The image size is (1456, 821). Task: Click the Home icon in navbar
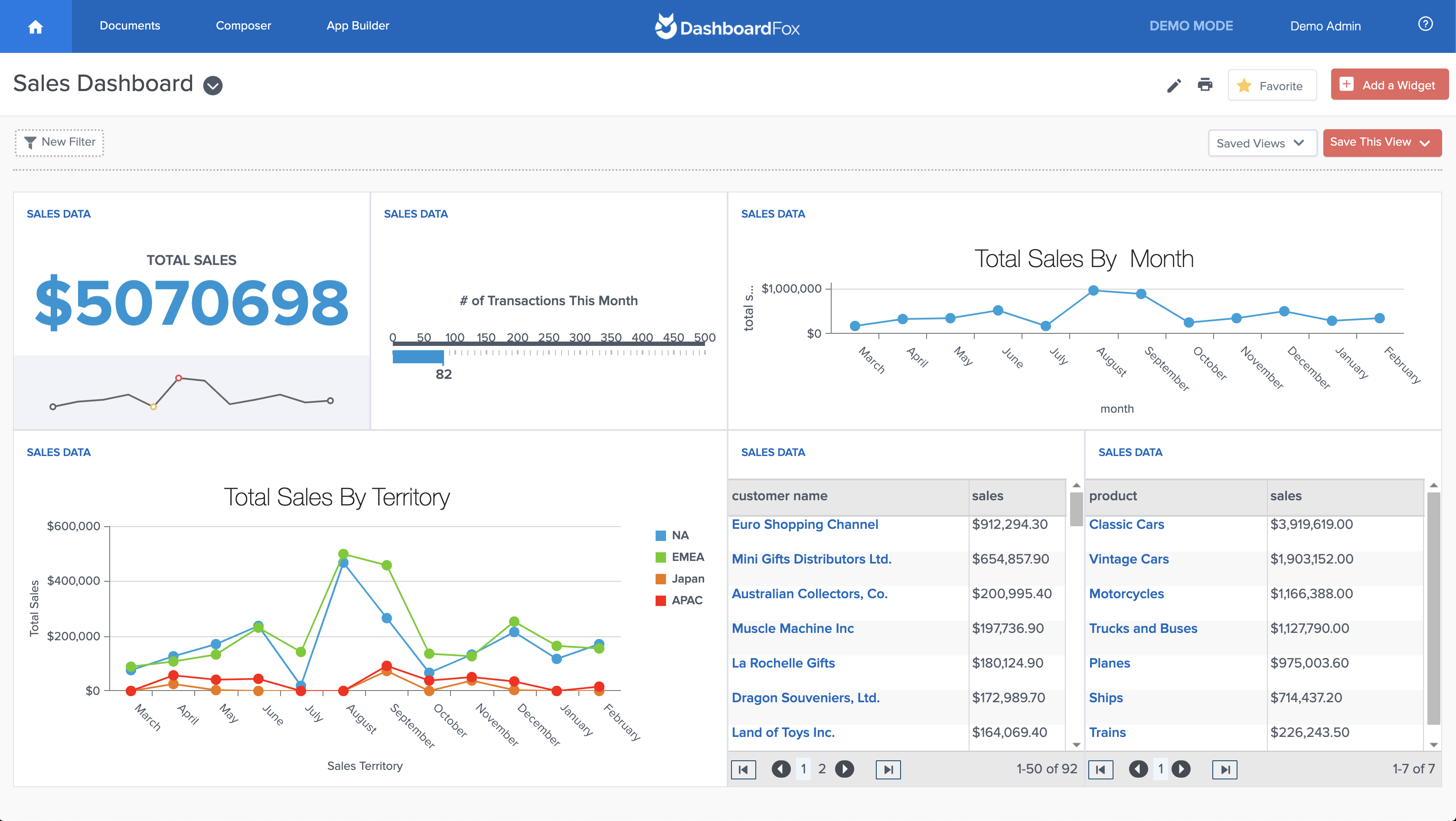35,26
